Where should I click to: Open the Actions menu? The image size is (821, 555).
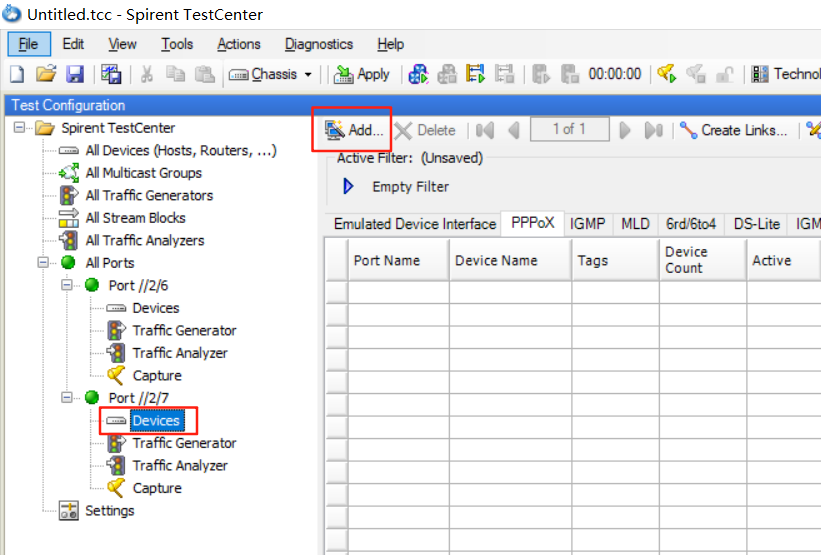tap(239, 44)
